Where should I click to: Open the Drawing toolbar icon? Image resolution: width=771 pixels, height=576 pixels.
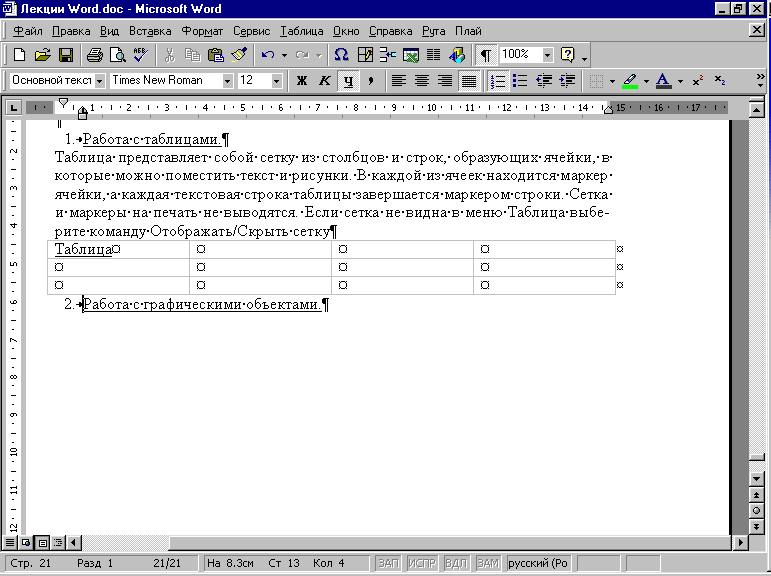(457, 55)
